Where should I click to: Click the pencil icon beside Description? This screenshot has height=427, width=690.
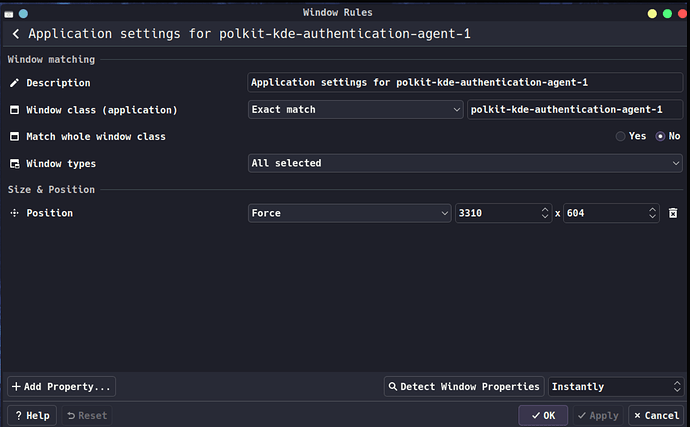[x=14, y=83]
